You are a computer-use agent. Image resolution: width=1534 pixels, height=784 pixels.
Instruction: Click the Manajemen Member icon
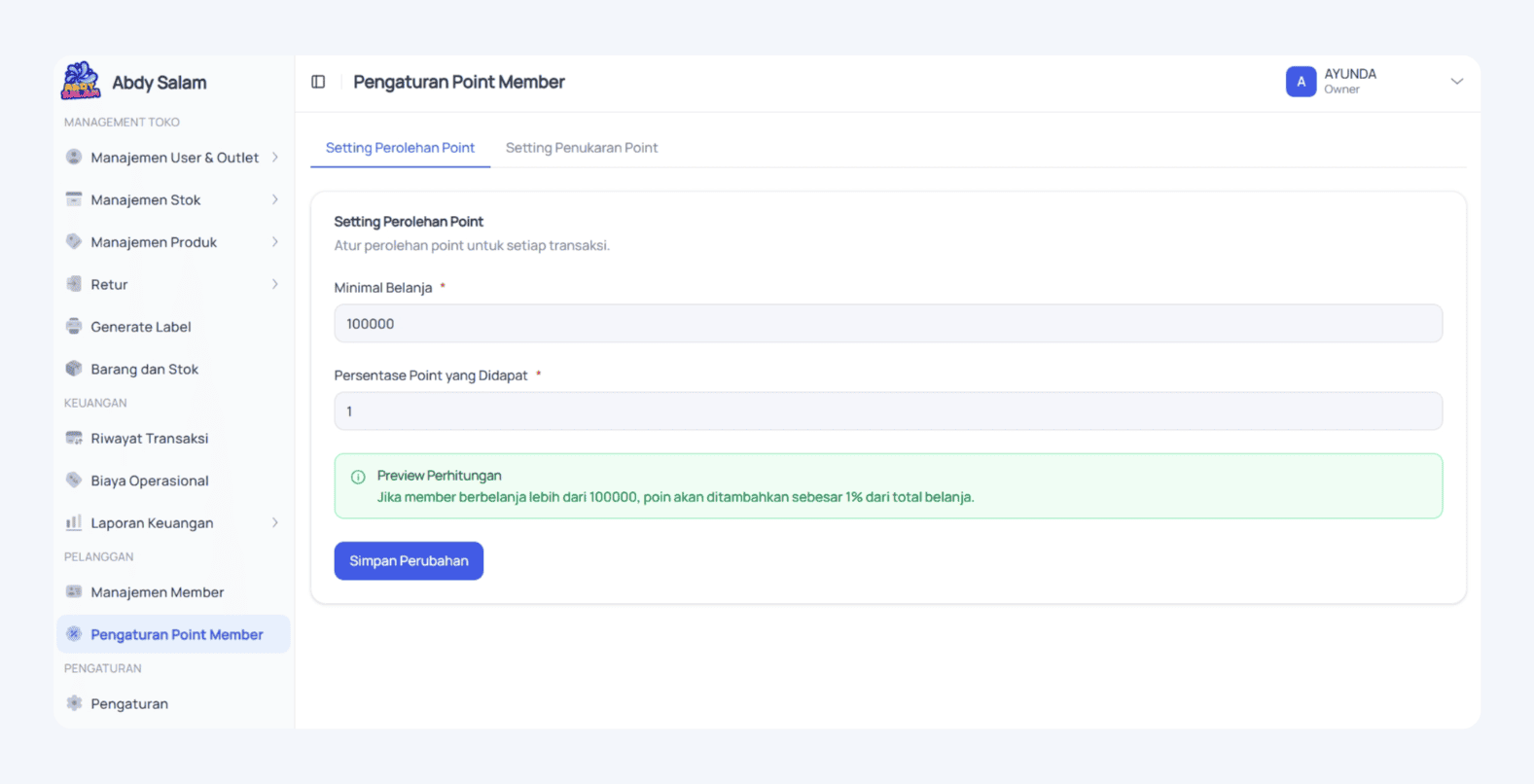[x=74, y=591]
